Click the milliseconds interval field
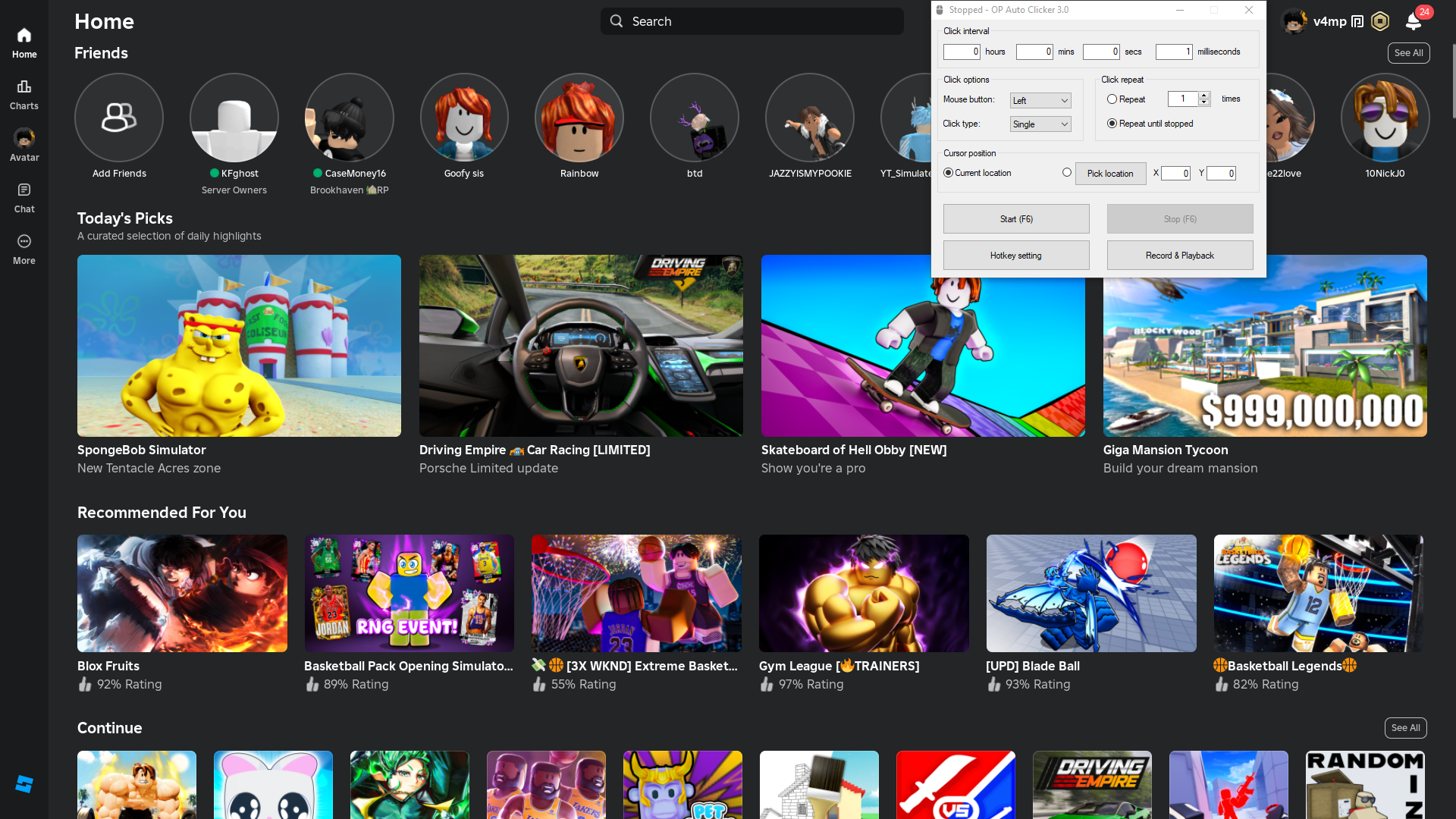Viewport: 1456px width, 819px height. [x=1174, y=52]
